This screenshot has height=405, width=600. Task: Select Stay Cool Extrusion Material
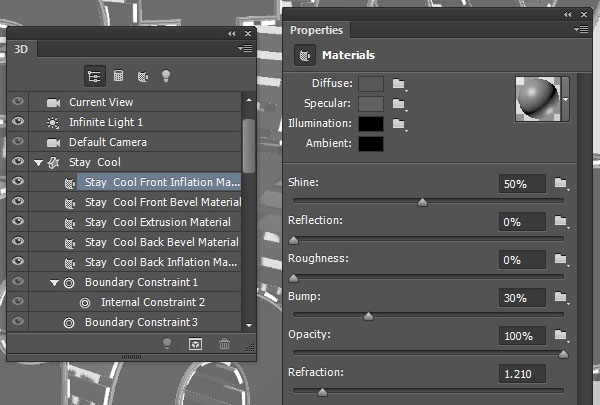click(135, 222)
